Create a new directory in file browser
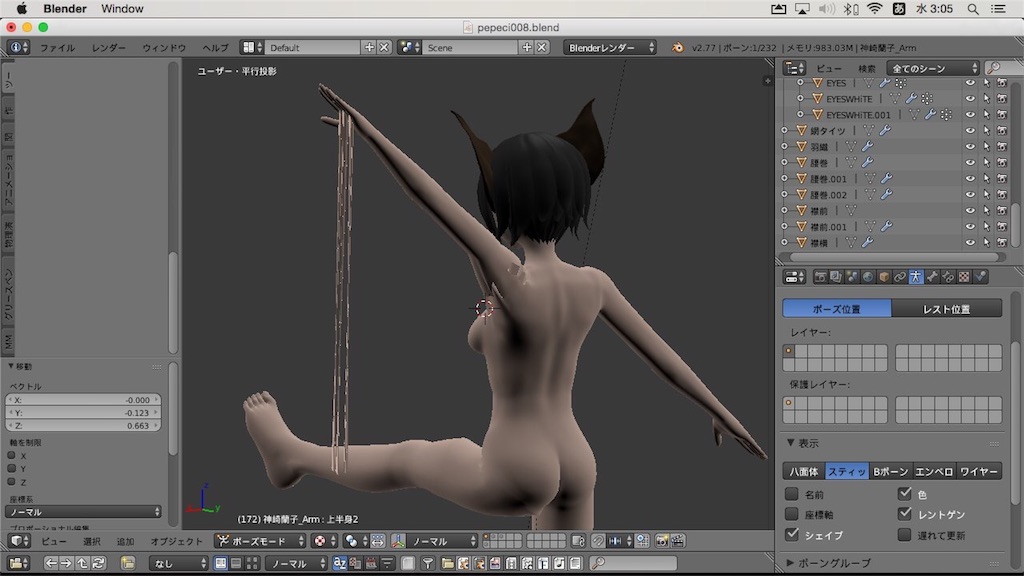 (127, 563)
